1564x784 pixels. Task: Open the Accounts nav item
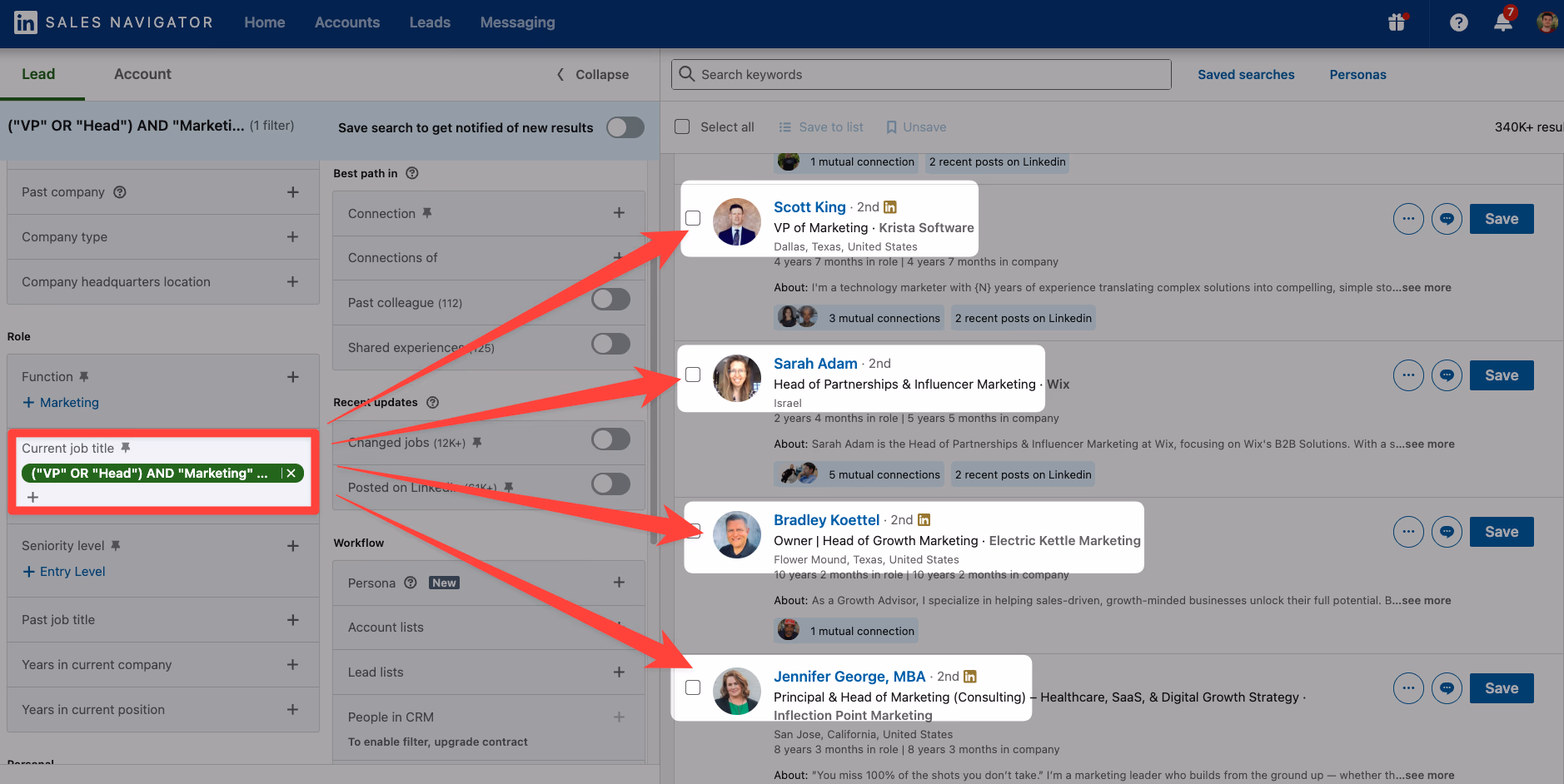click(347, 22)
